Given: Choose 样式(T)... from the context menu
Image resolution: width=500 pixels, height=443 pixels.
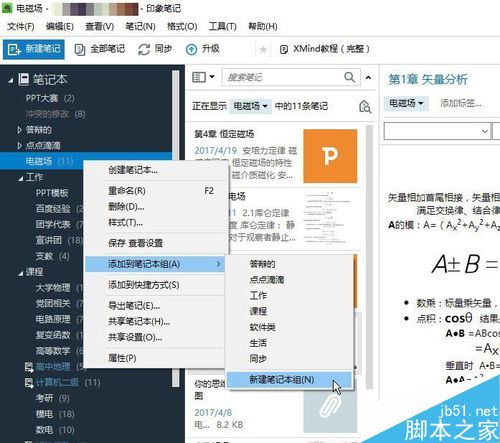Looking at the screenshot, I should pyautogui.click(x=155, y=222).
